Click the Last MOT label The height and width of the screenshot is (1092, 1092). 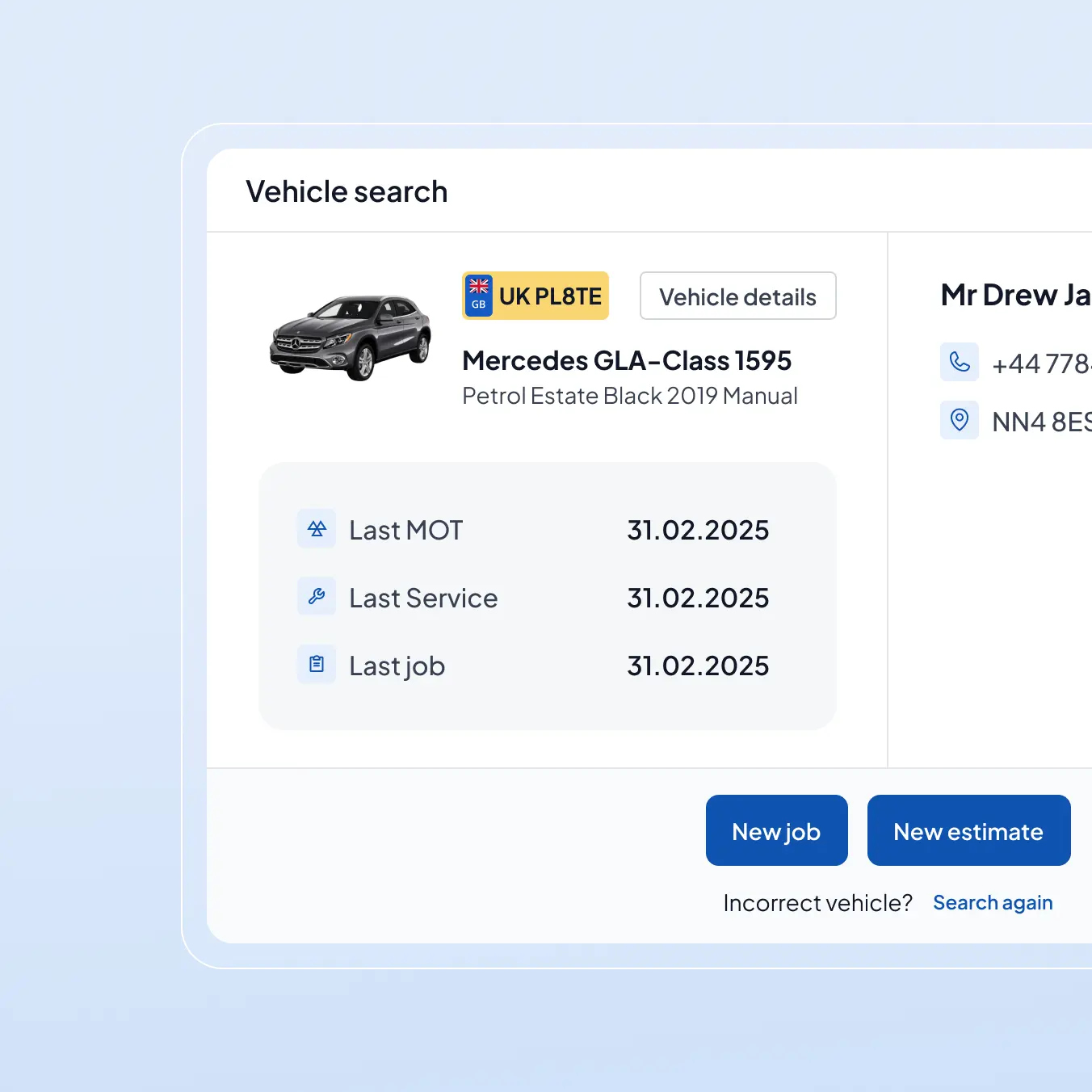pyautogui.click(x=406, y=530)
